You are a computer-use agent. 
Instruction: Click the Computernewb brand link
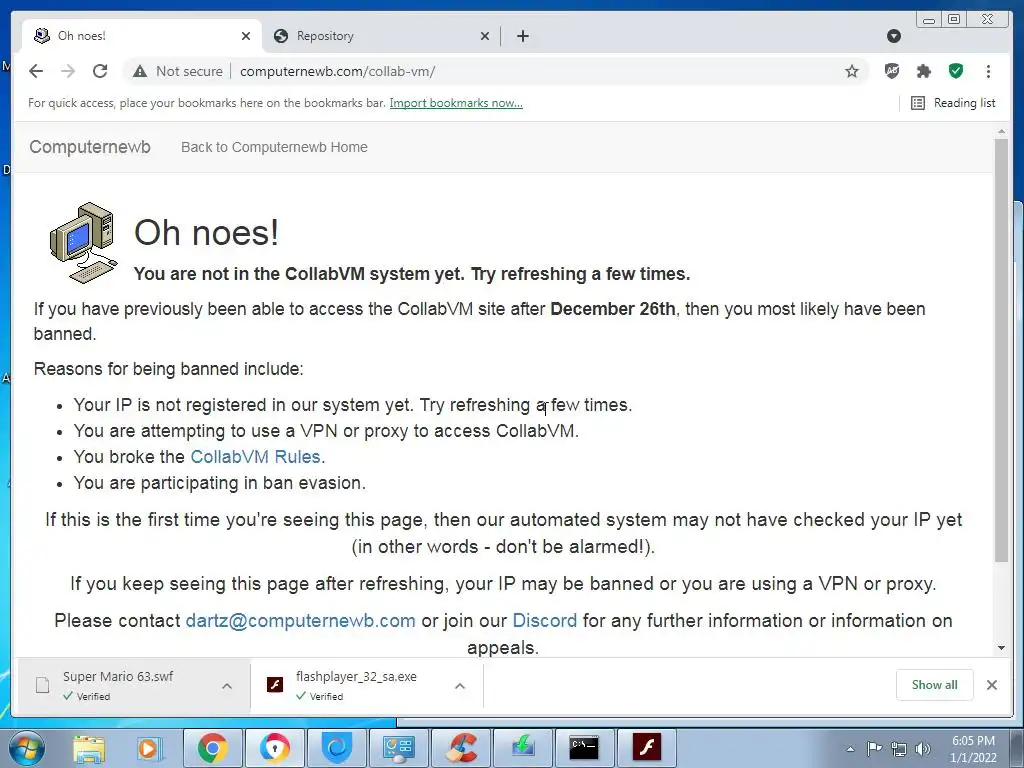(90, 147)
